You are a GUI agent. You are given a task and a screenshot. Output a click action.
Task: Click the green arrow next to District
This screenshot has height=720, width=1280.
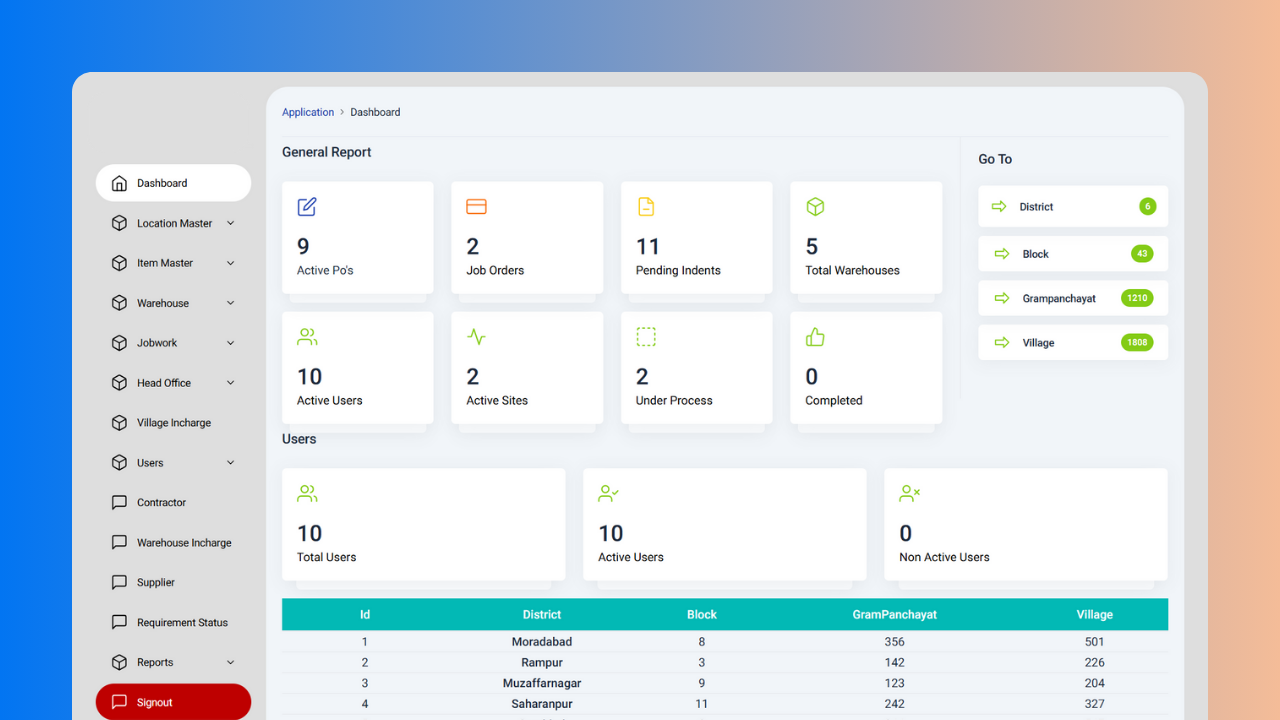click(x=999, y=206)
